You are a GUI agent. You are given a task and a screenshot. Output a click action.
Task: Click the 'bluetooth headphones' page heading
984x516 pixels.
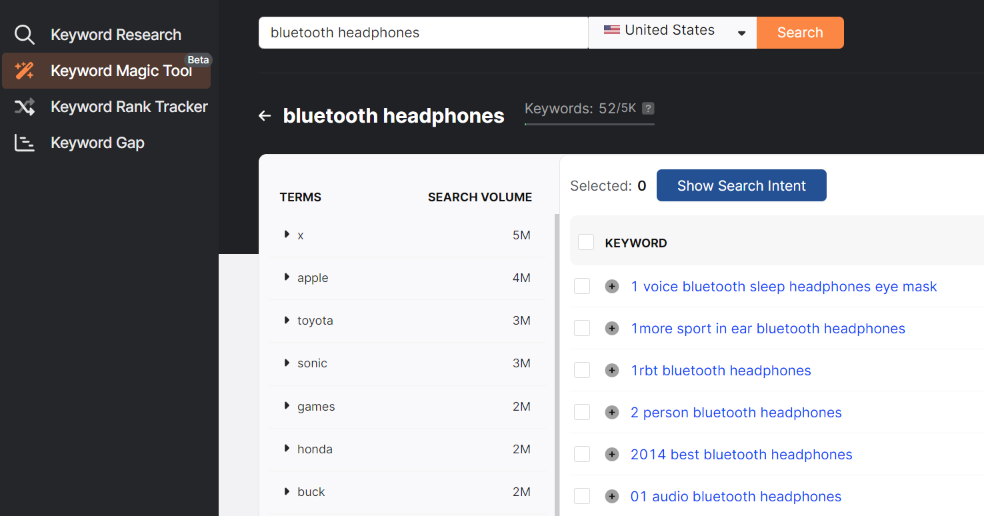point(393,116)
